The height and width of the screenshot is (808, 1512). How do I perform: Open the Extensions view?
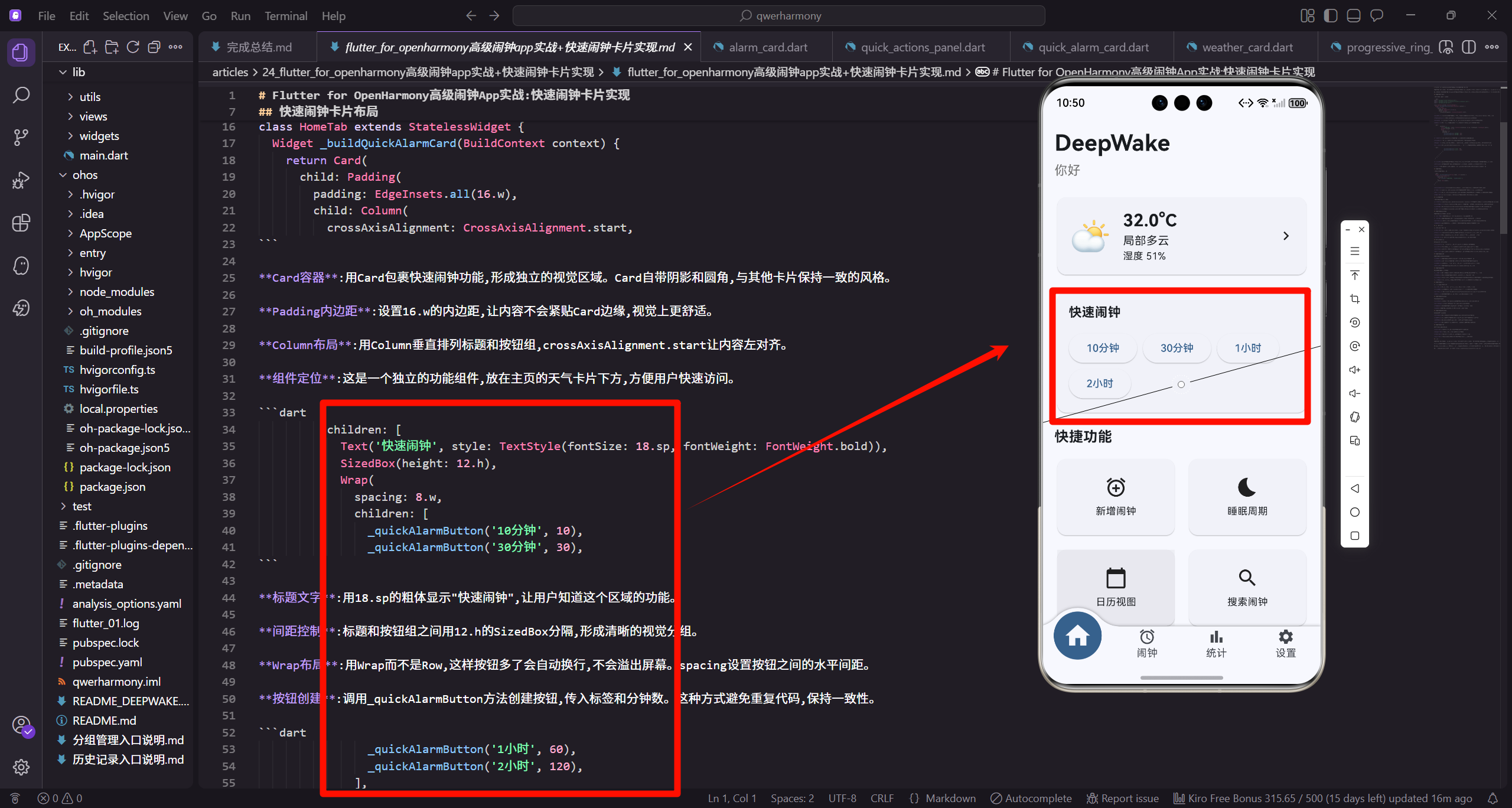tap(21, 223)
